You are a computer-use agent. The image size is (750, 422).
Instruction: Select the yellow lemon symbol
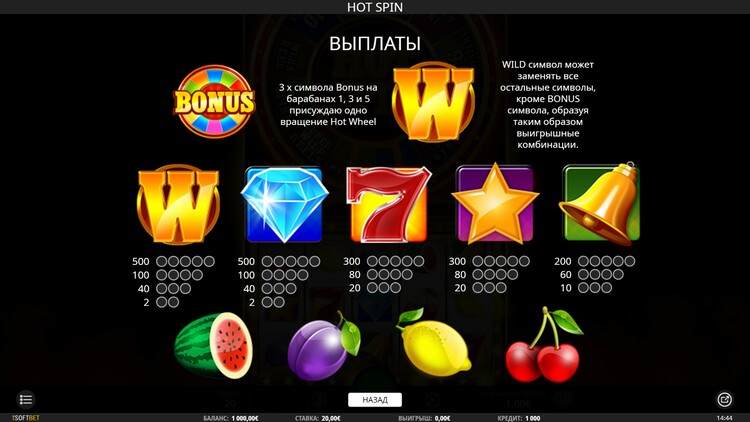[433, 344]
